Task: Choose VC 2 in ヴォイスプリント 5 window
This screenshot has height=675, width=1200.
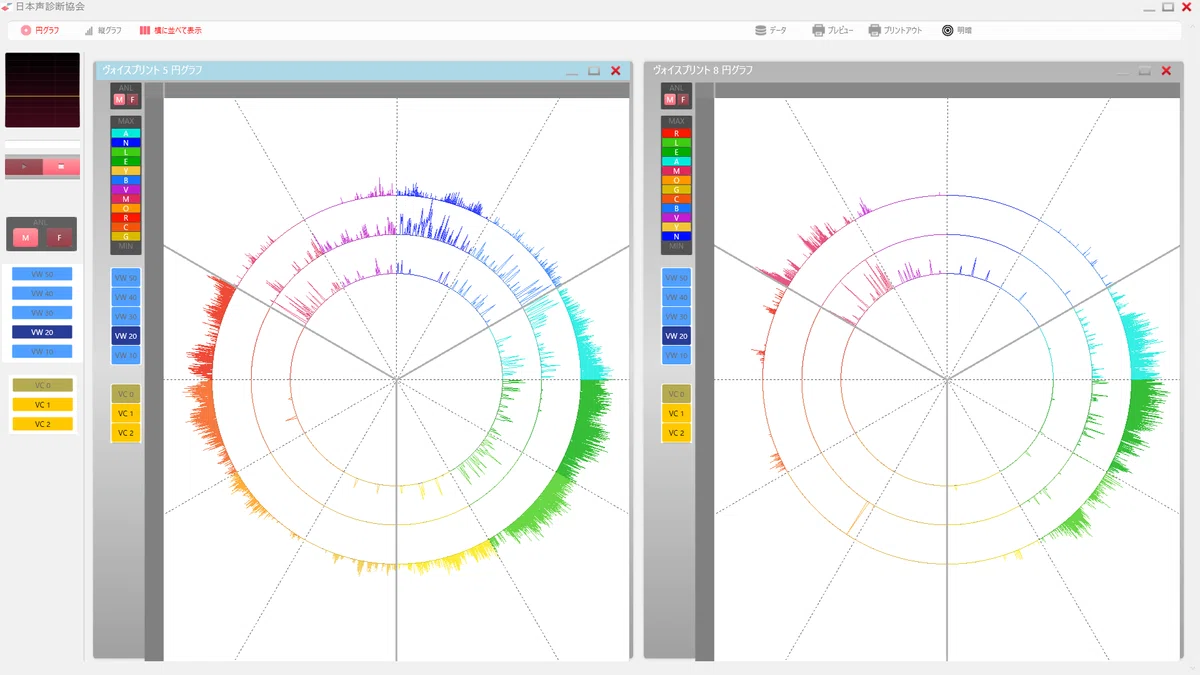Action: [x=126, y=433]
